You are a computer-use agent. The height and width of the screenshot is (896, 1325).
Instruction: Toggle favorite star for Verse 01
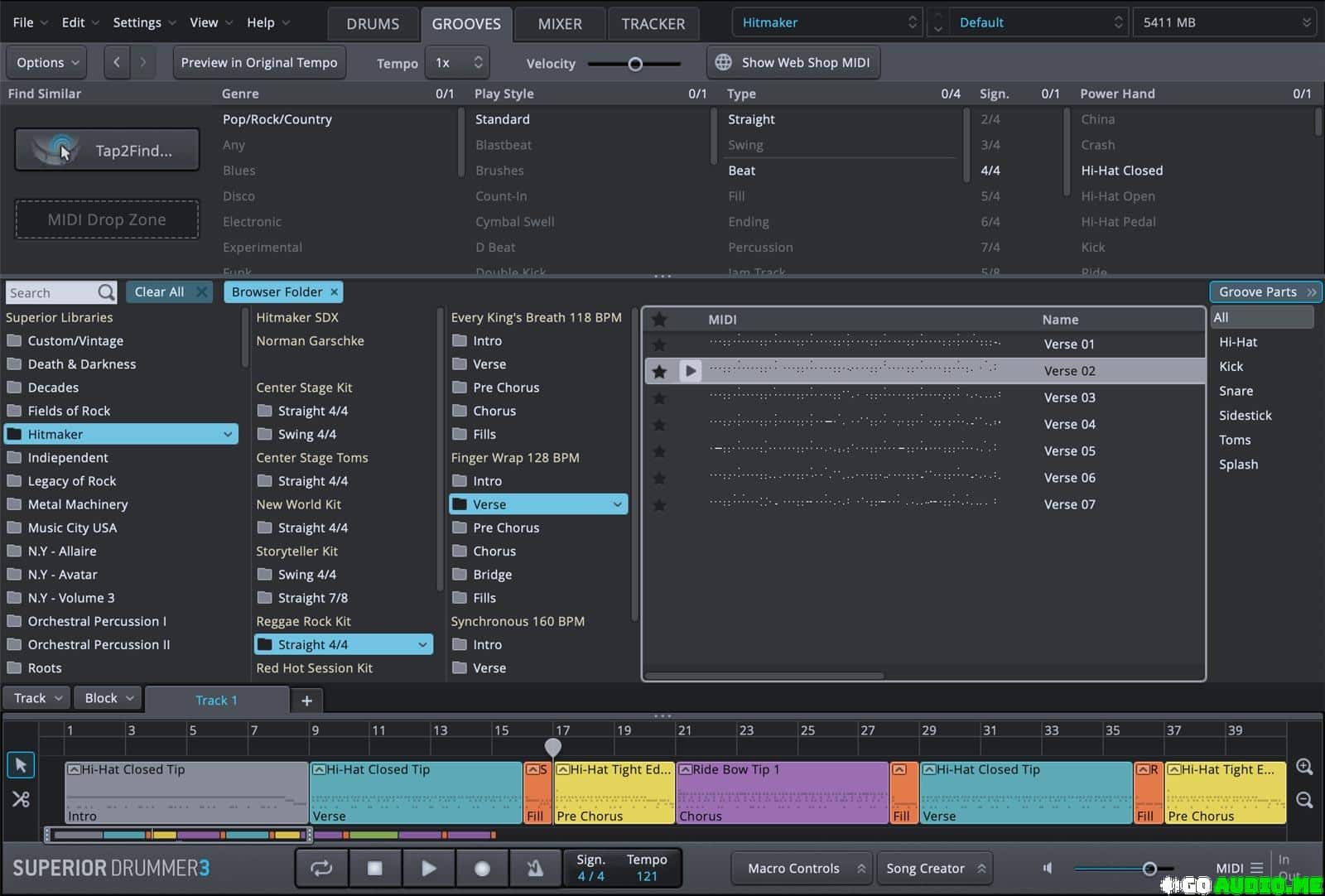(x=659, y=344)
